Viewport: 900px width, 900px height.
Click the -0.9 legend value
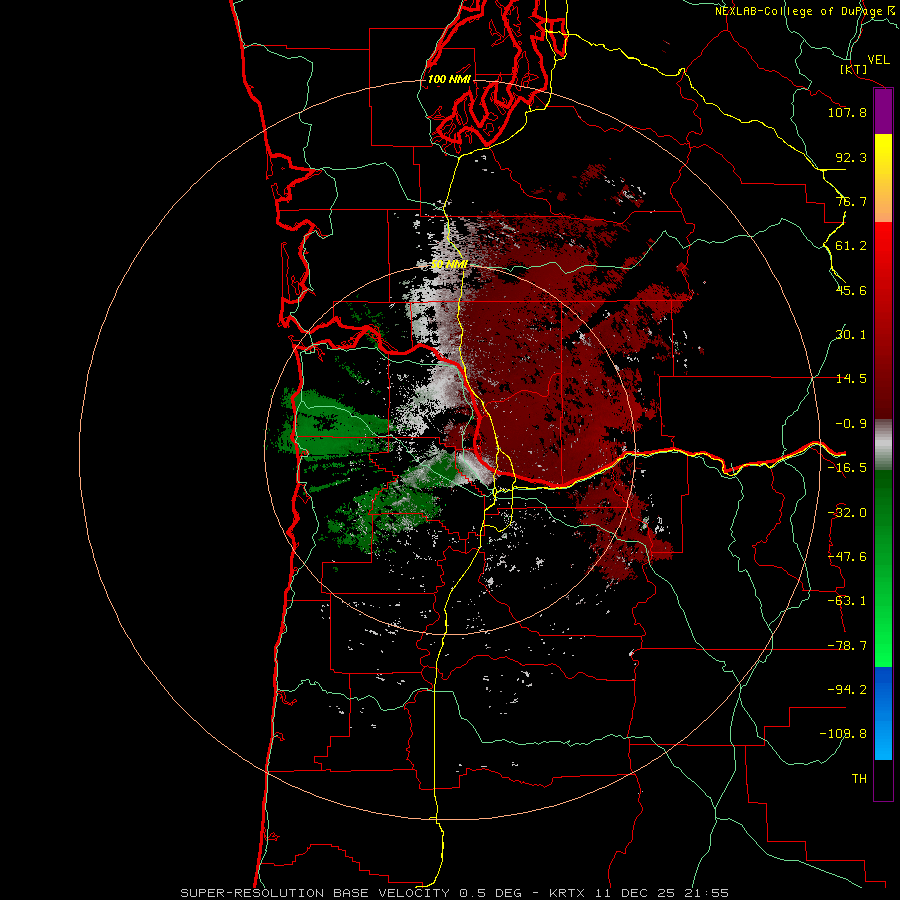(851, 424)
